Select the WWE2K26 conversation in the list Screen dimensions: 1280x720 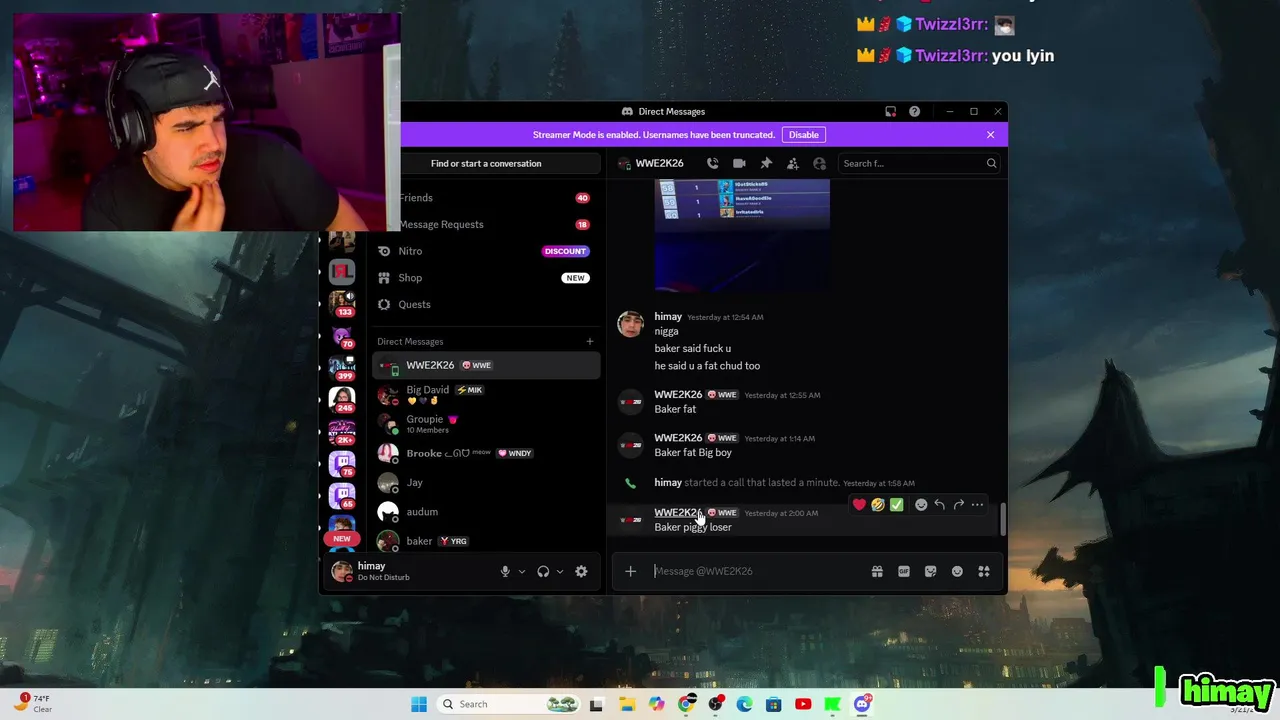click(486, 365)
